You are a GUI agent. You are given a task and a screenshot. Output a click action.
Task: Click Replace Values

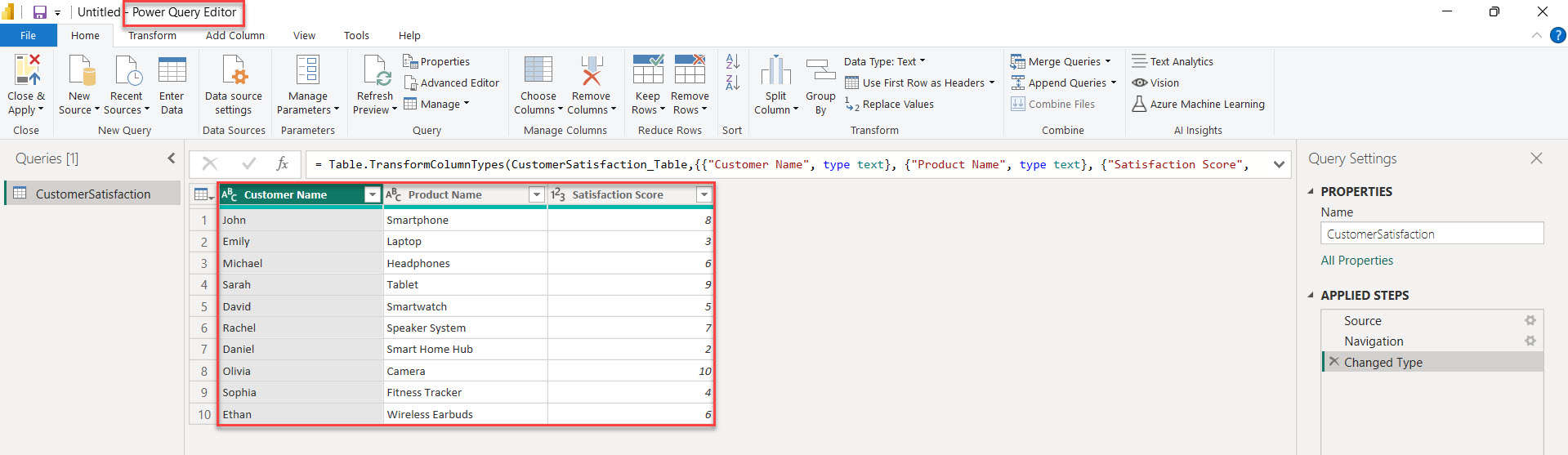pos(889,104)
